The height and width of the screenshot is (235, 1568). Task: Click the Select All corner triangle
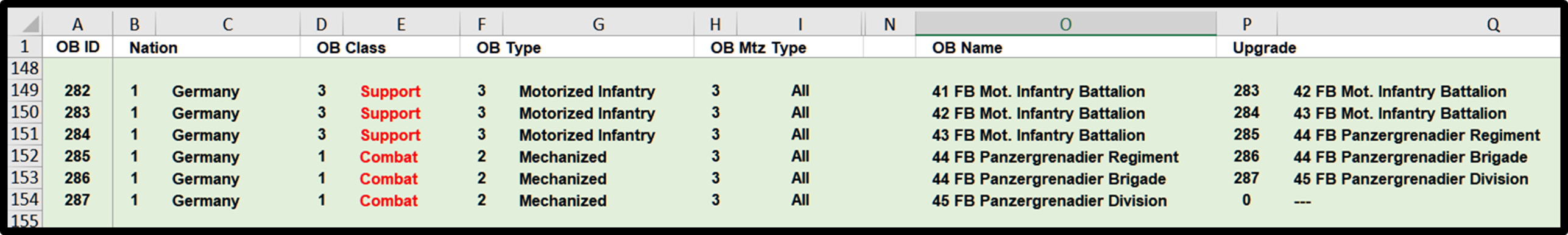pos(25,24)
